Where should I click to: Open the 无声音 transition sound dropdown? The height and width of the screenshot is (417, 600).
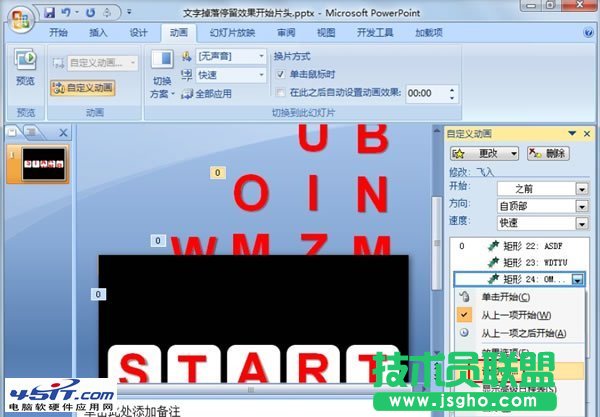(231, 57)
